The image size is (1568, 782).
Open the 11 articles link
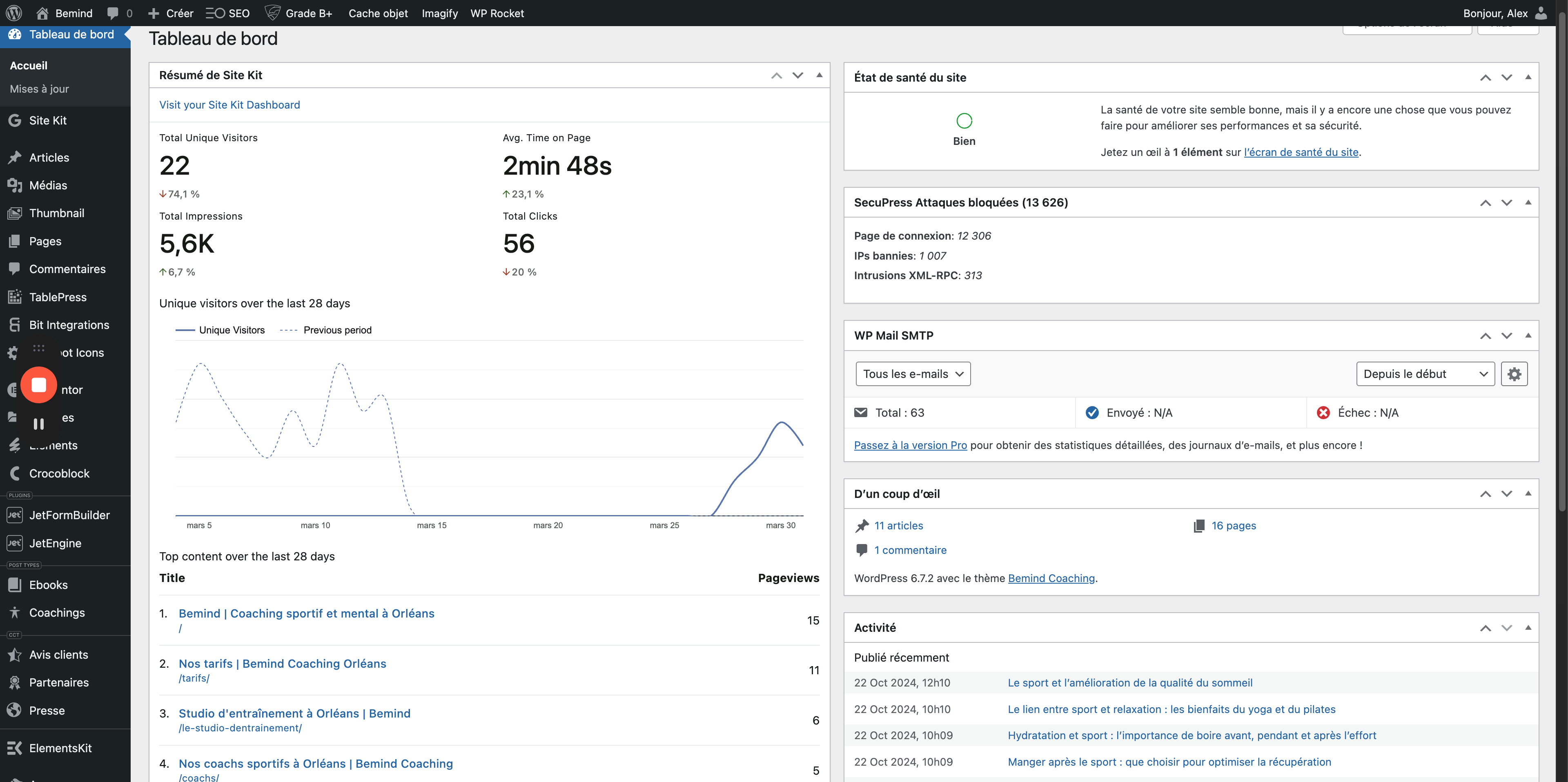click(898, 525)
